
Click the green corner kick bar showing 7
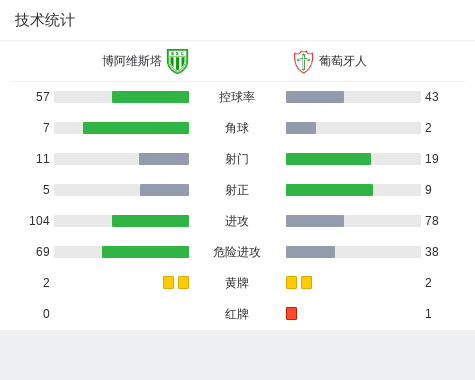[136, 128]
